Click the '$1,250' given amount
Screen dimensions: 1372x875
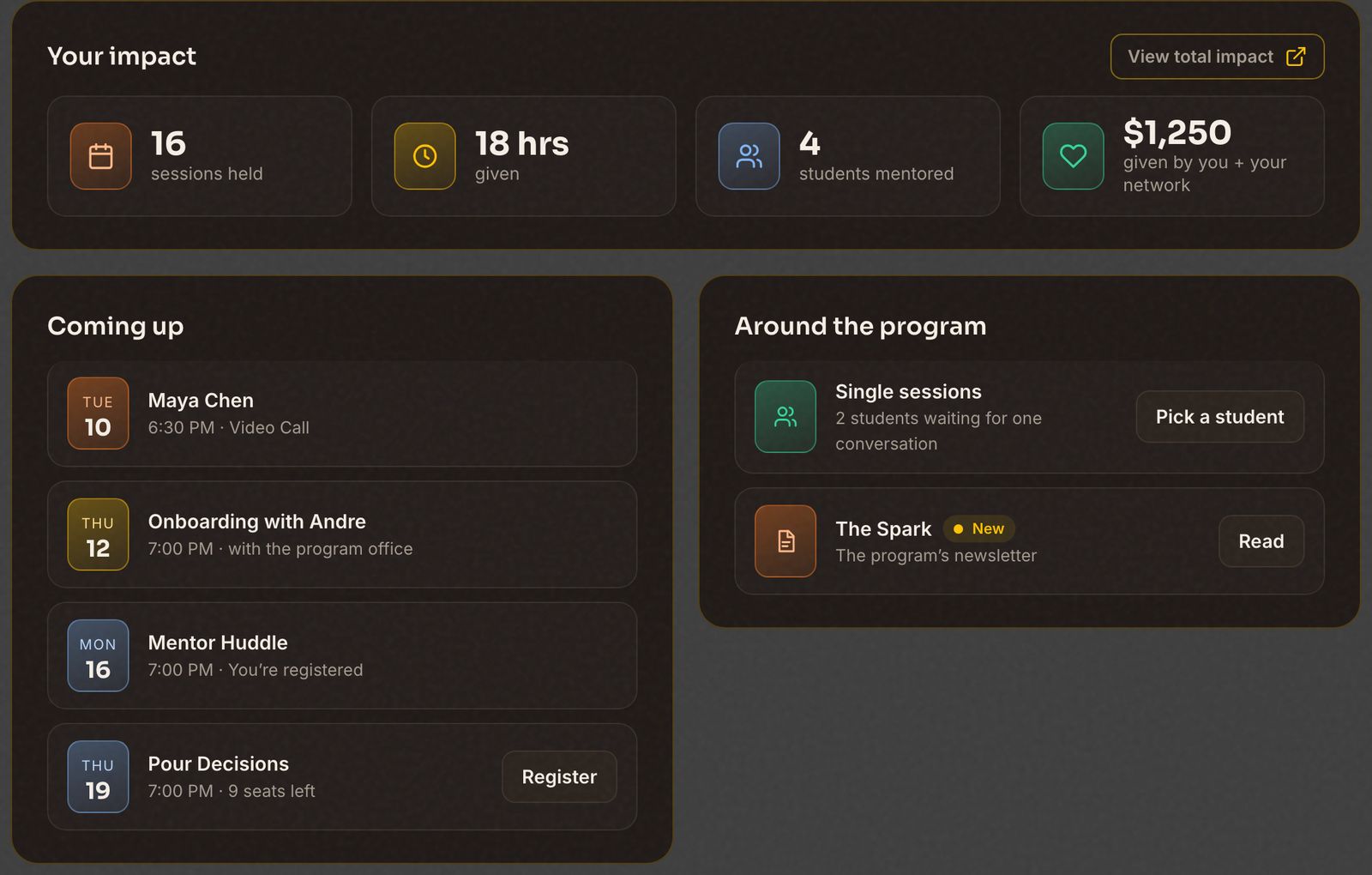tap(1177, 132)
